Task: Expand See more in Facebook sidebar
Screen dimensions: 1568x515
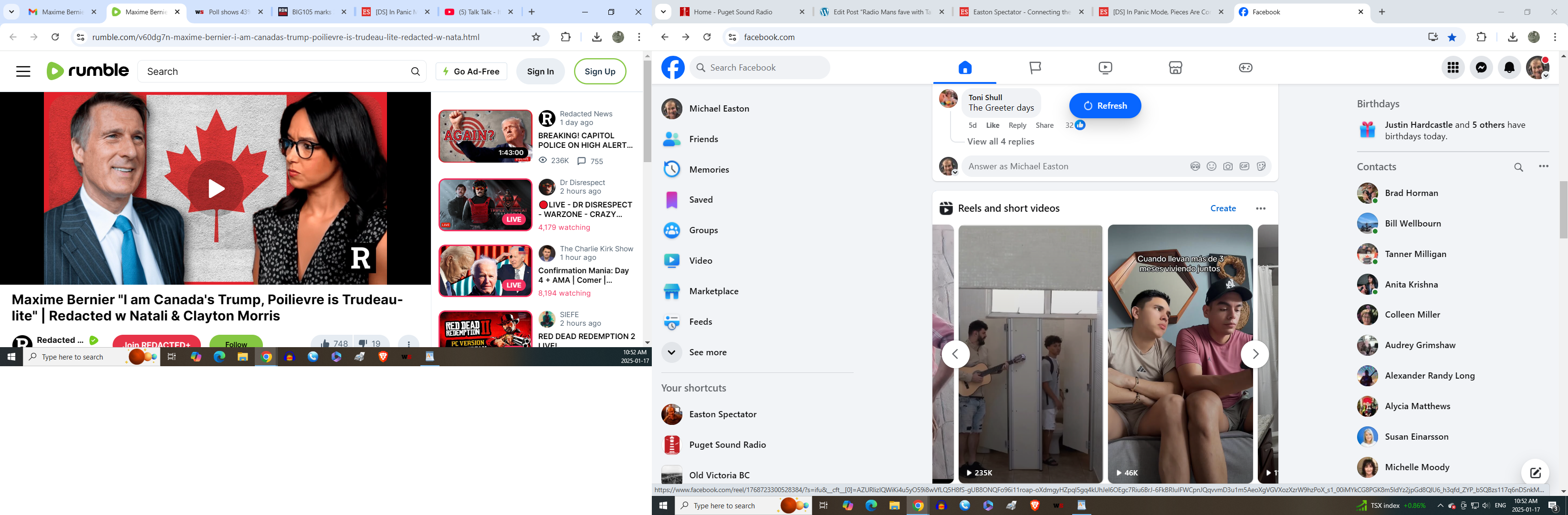Action: pyautogui.click(x=707, y=352)
